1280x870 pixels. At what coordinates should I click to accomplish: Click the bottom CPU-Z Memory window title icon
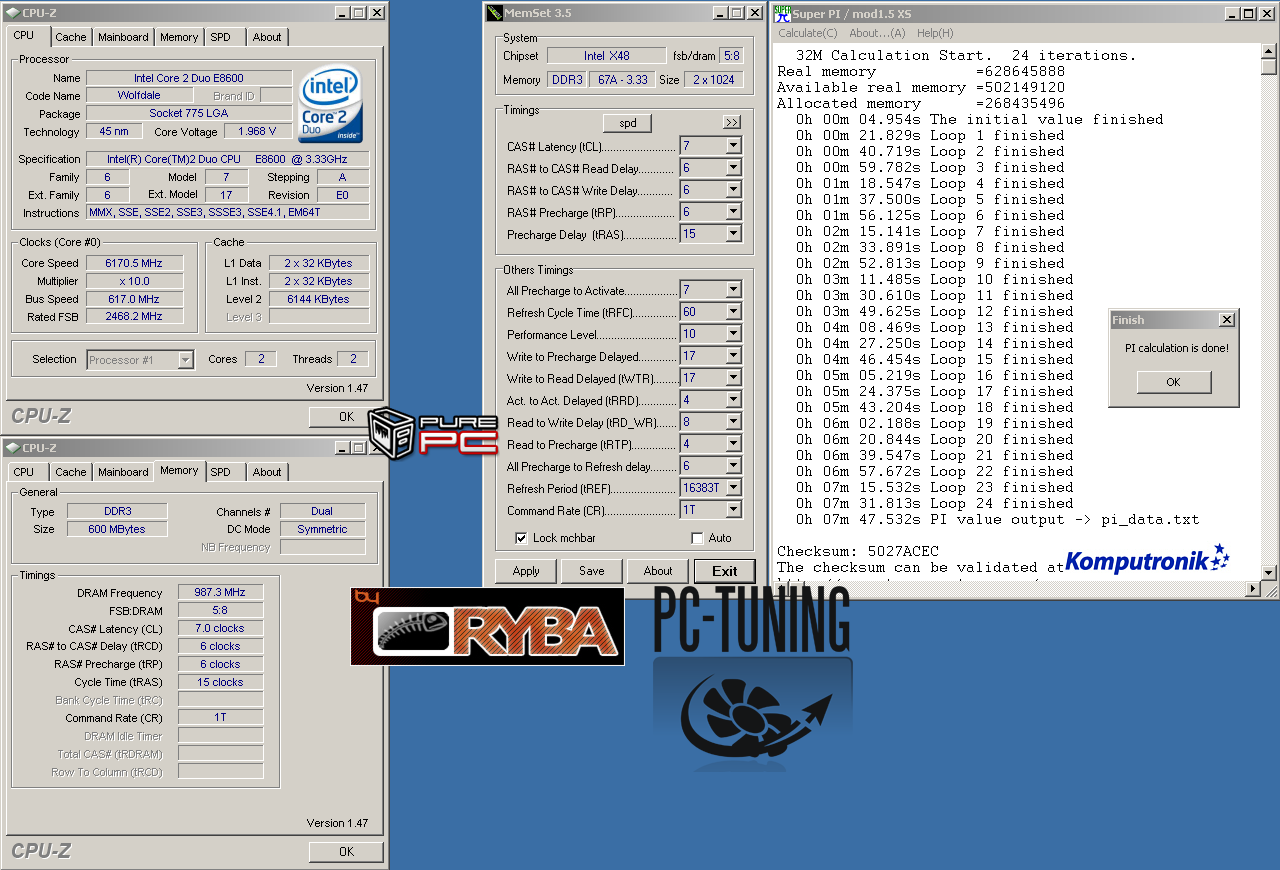(12, 448)
